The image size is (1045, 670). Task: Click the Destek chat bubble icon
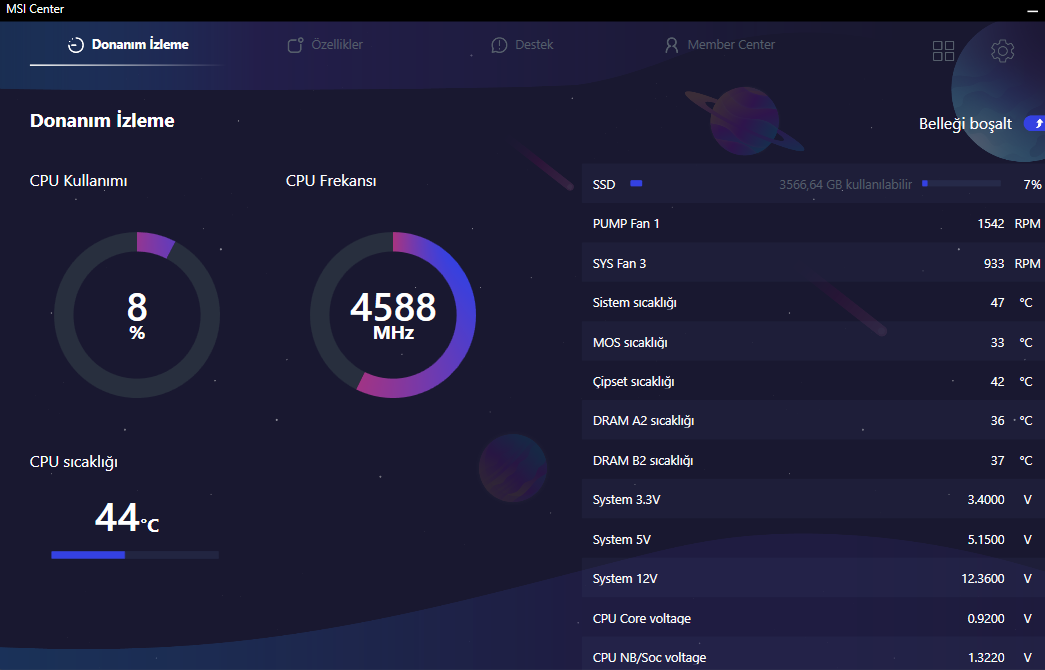tap(499, 45)
